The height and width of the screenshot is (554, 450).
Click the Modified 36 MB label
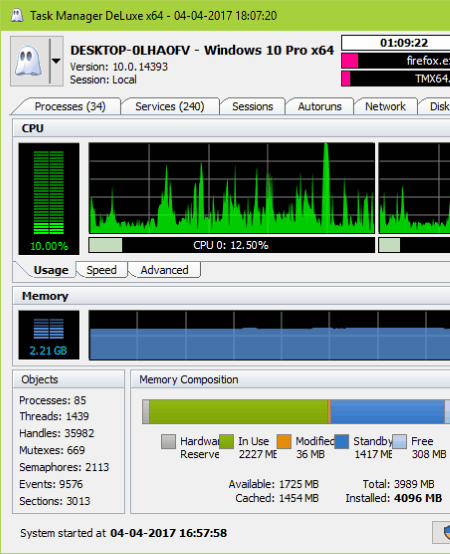[x=315, y=448]
